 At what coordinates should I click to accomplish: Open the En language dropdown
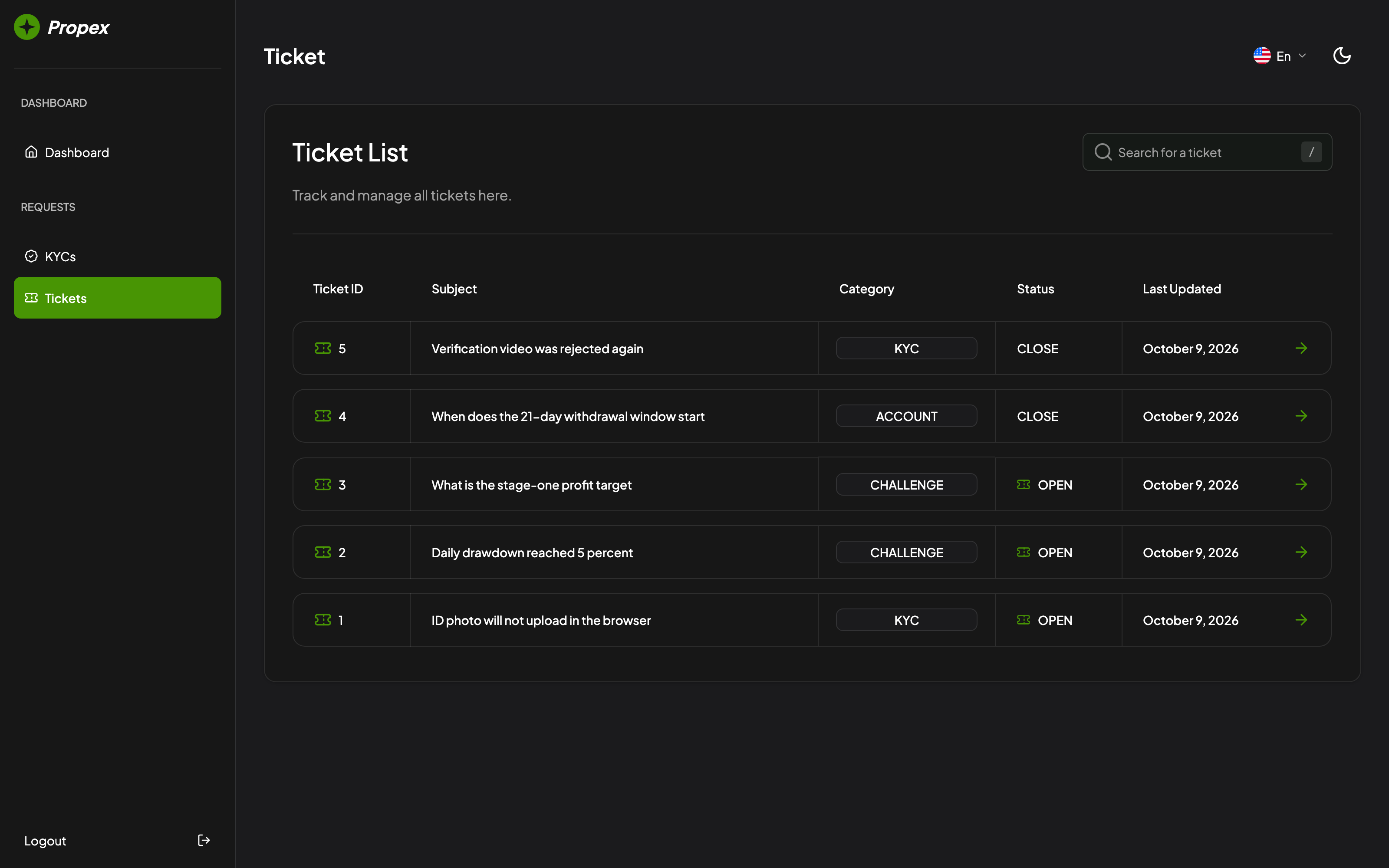point(1280,56)
